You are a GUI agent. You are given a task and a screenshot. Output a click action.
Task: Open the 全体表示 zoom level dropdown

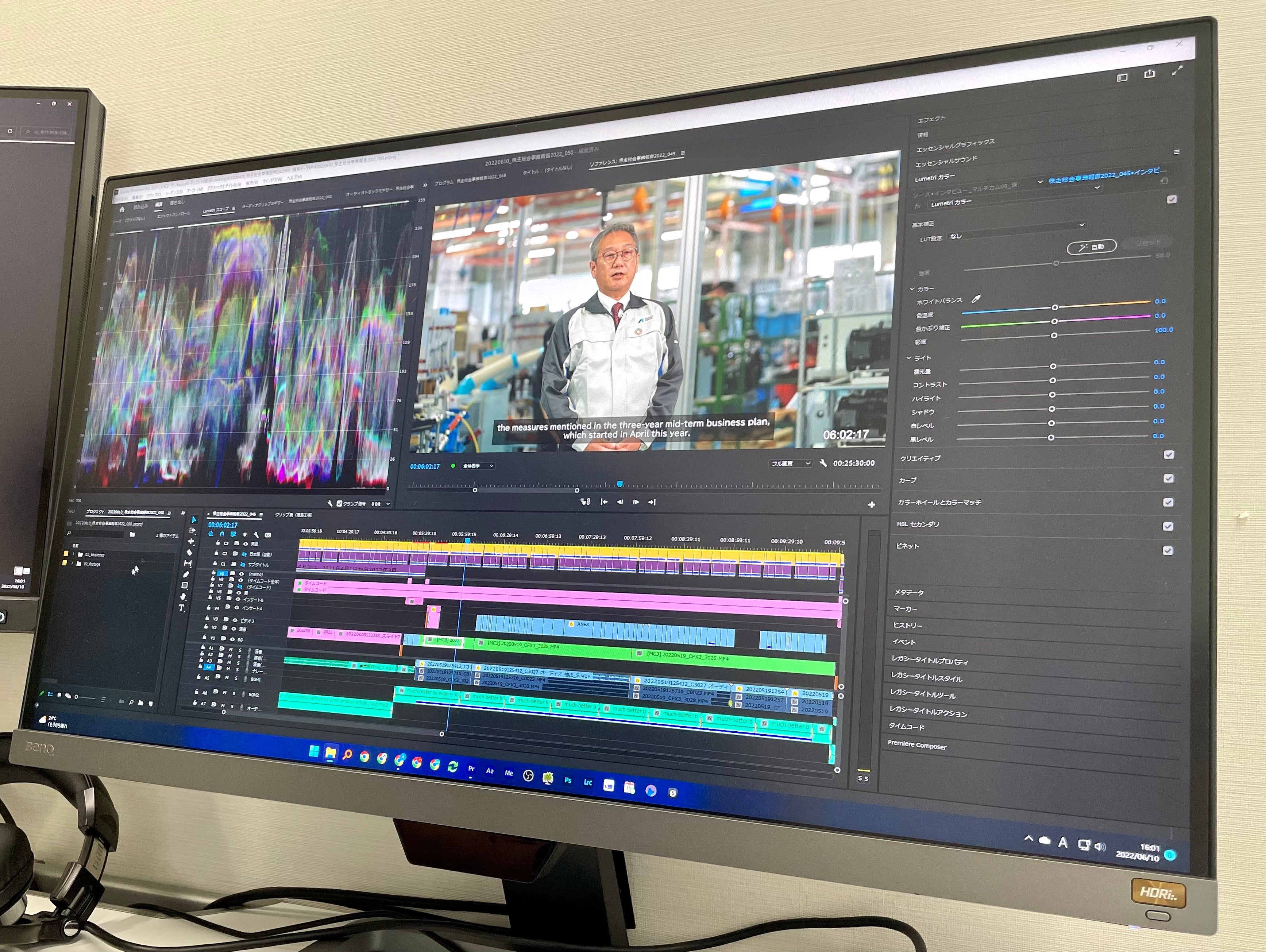coord(478,466)
